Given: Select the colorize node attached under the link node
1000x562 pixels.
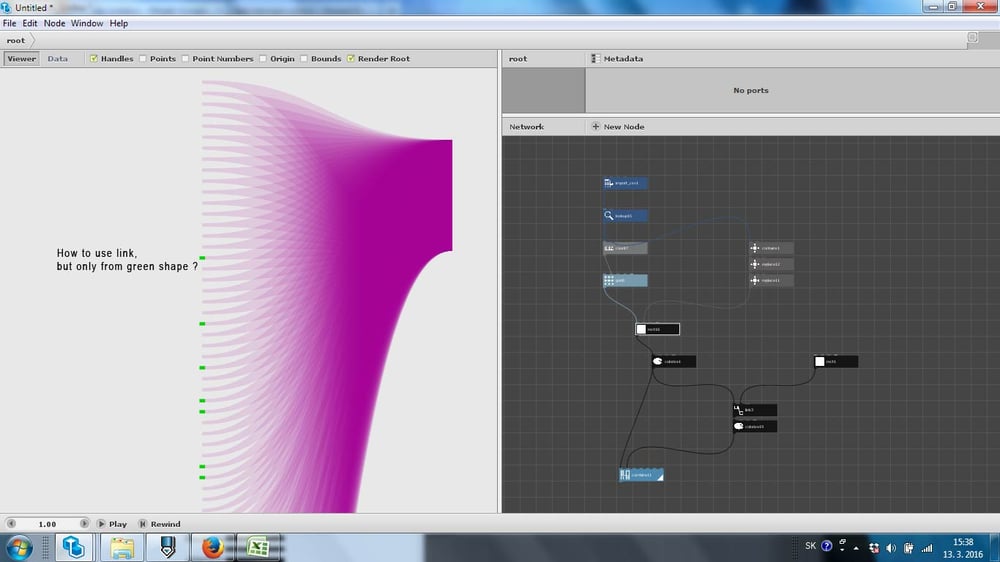Looking at the screenshot, I should 754,426.
